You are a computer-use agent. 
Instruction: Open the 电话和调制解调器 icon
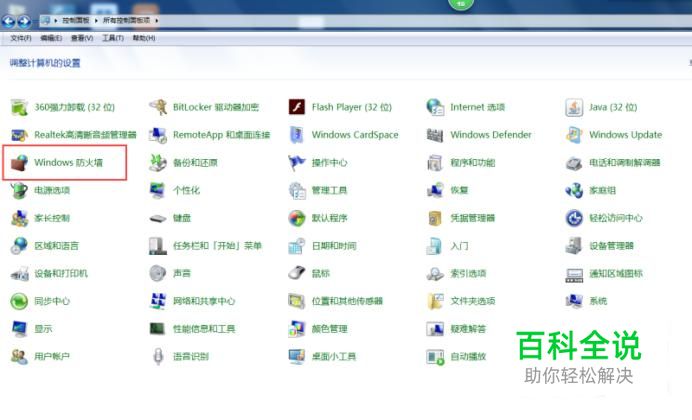574,163
